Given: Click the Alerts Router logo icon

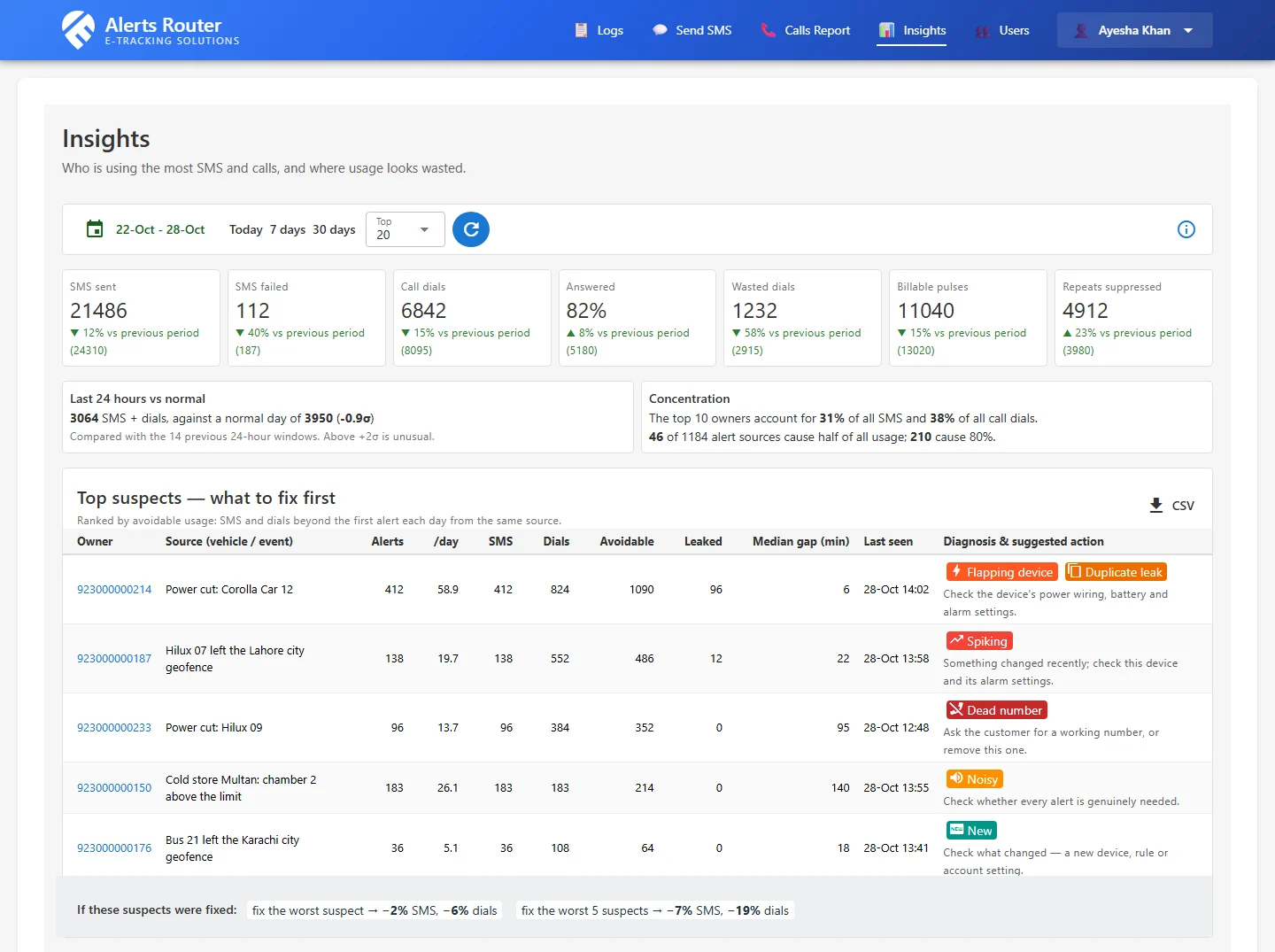Looking at the screenshot, I should [78, 30].
